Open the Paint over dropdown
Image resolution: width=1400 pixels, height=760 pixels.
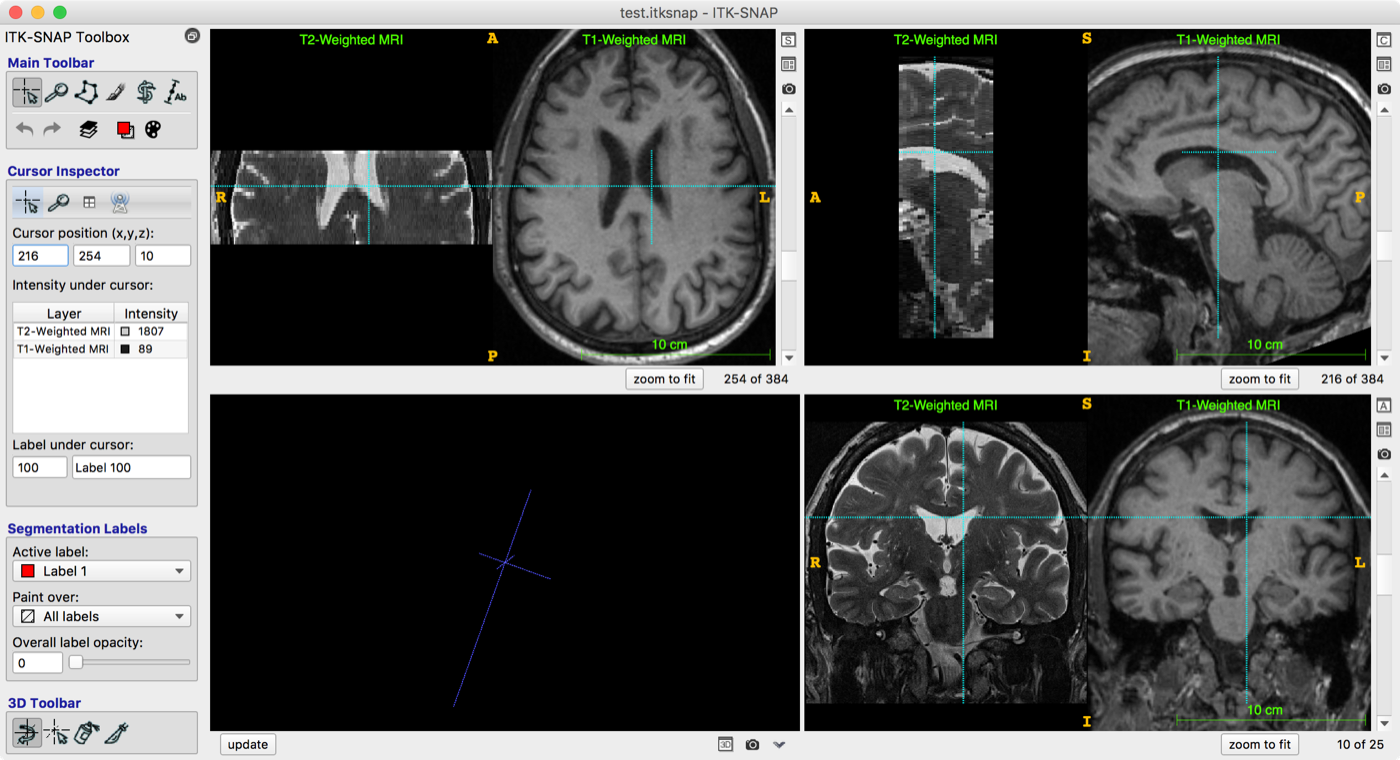[x=101, y=616]
